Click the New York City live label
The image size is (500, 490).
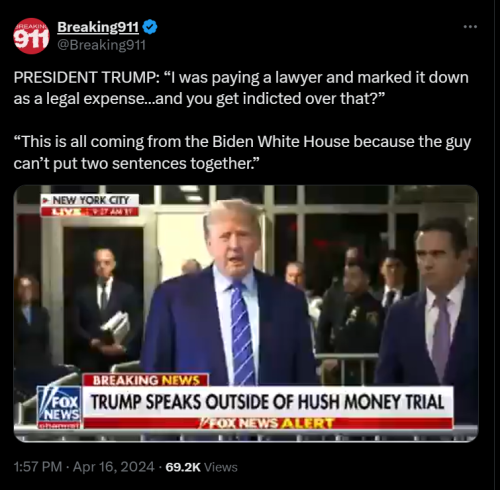[90, 200]
